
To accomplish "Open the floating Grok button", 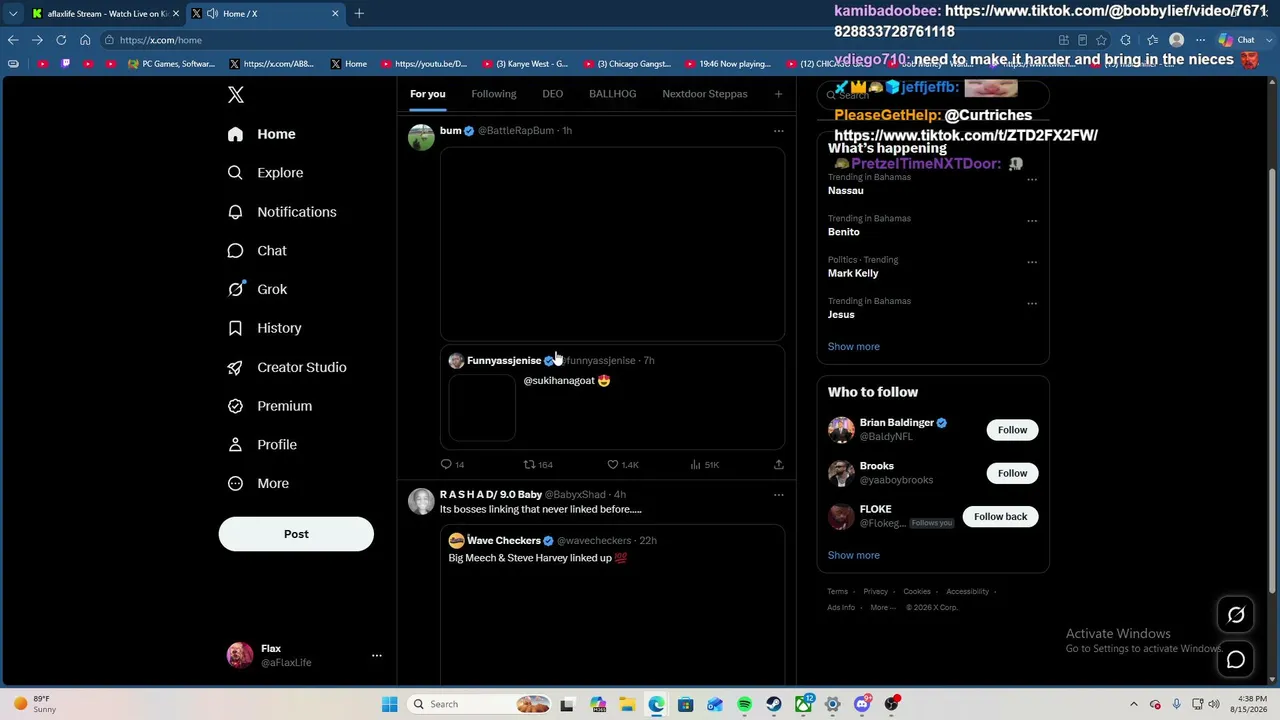I will click(x=1236, y=615).
